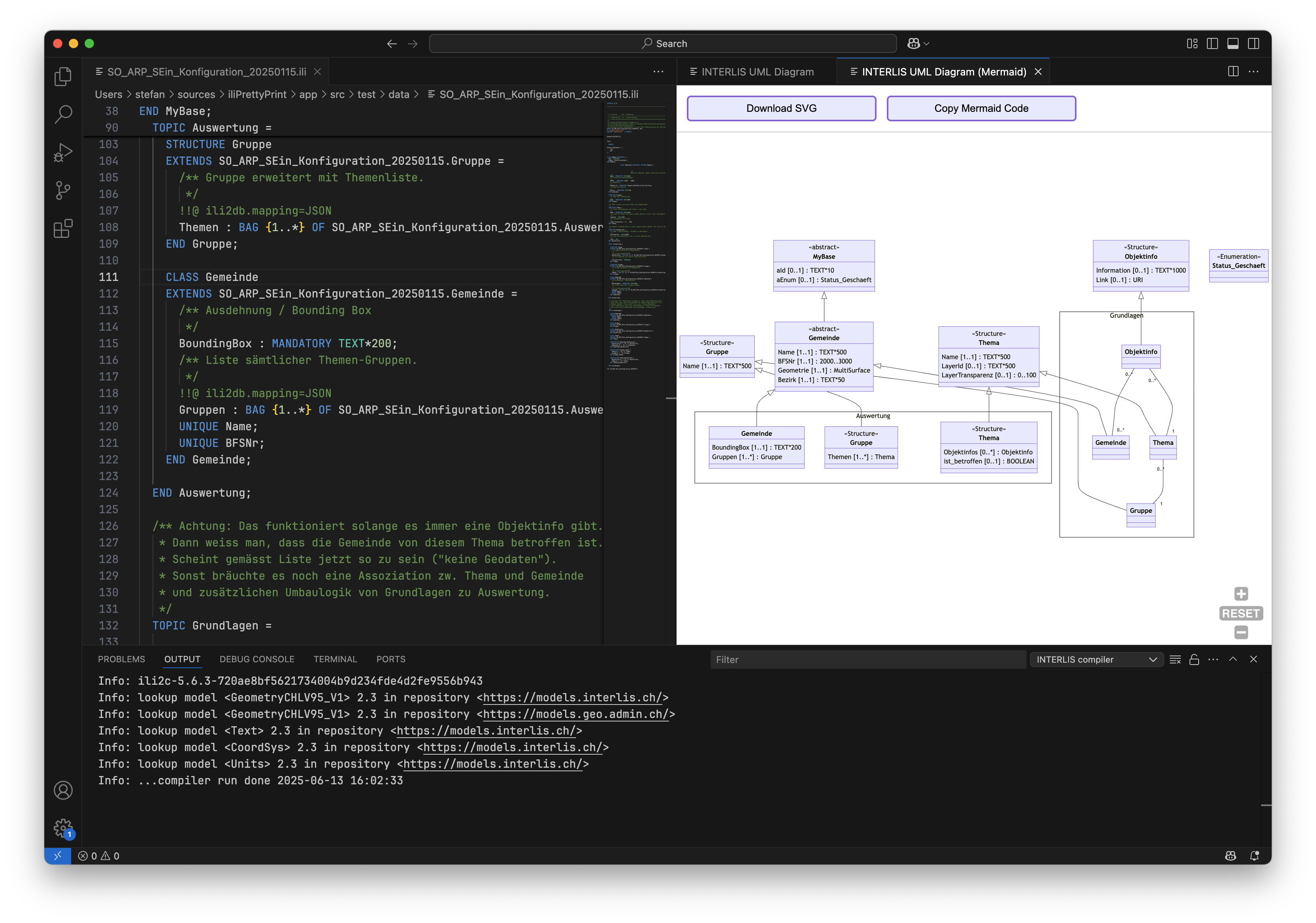Click the 'data' breadcrumb segment
This screenshot has width=1316, height=923.
399,94
